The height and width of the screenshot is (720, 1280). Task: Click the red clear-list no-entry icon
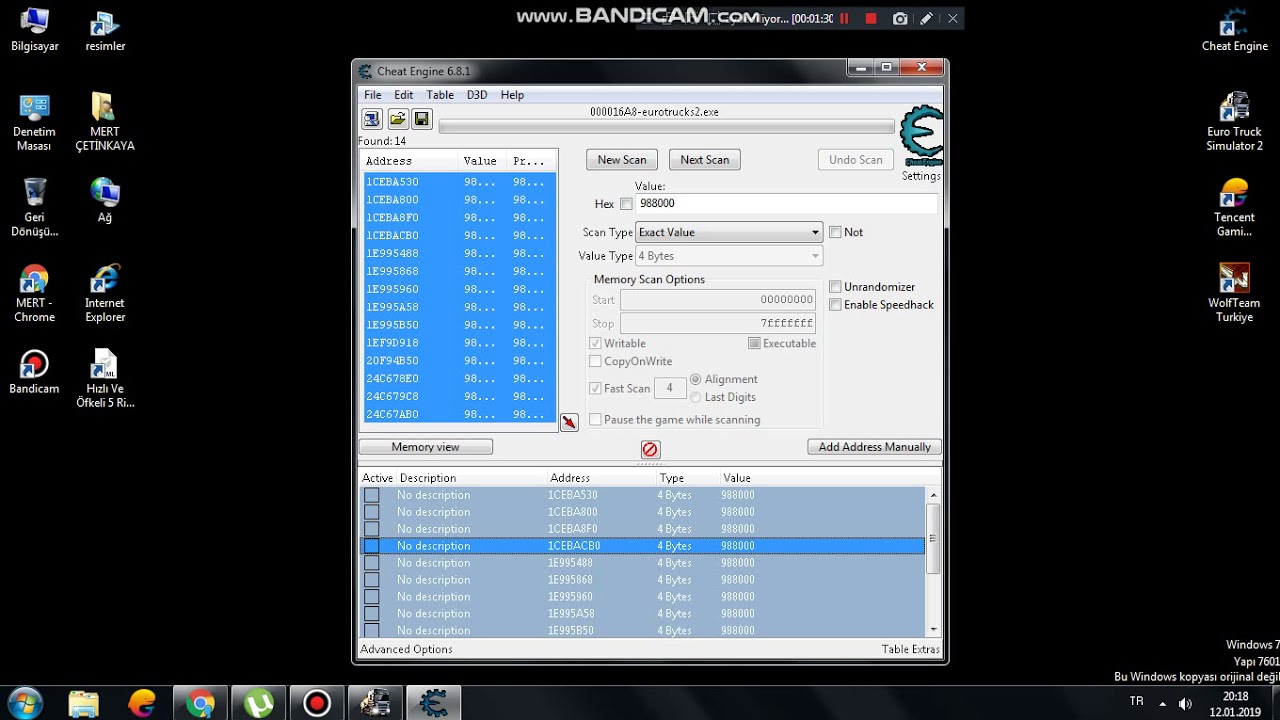click(650, 449)
